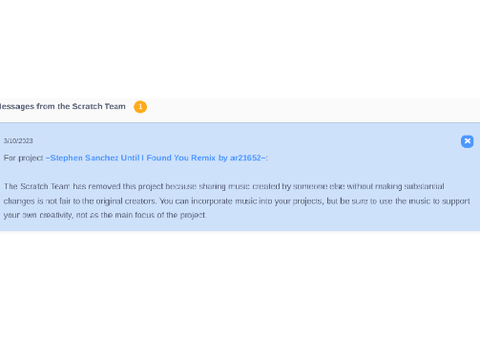Click blank blue area beside the message date

(x=247, y=141)
